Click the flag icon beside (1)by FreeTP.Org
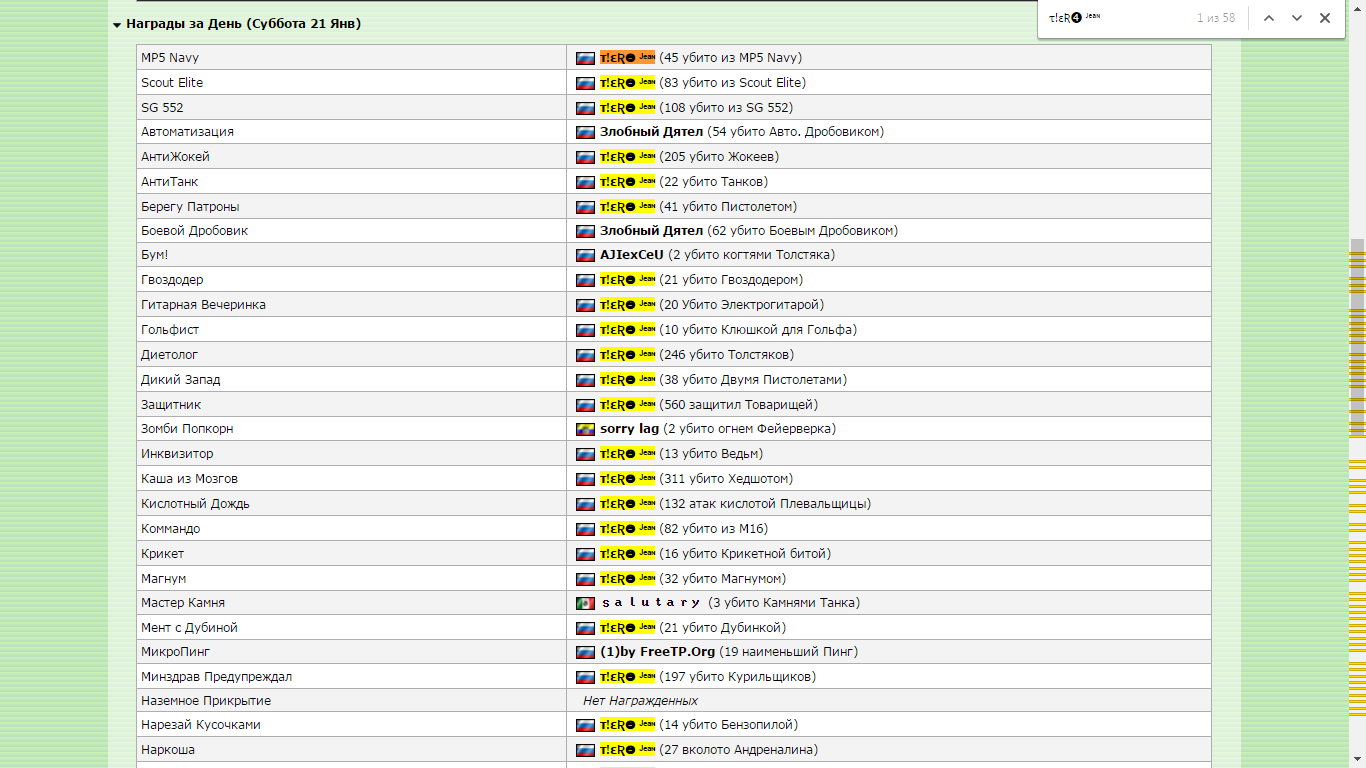 pyautogui.click(x=585, y=652)
